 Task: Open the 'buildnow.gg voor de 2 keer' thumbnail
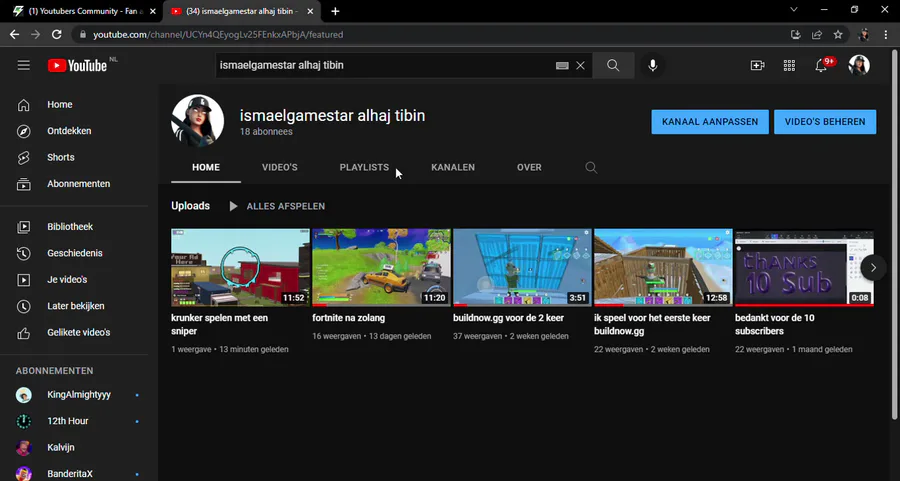point(522,267)
